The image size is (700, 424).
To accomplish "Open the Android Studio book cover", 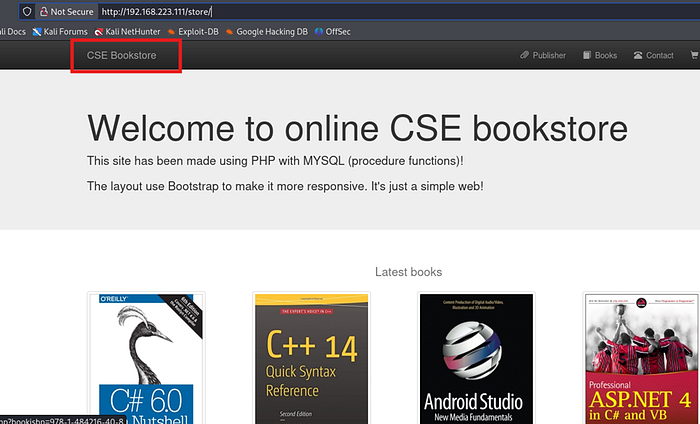I will [476, 358].
